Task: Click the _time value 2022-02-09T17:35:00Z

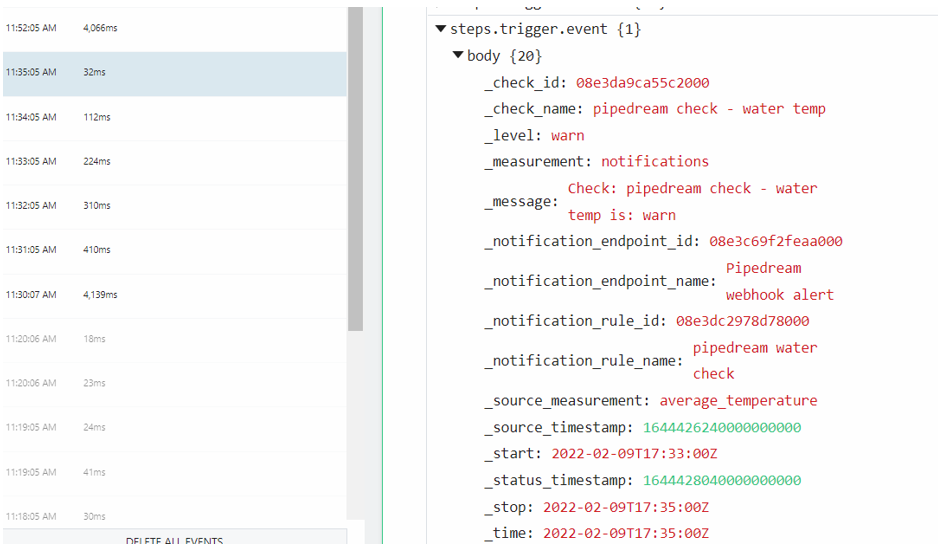Action: (626, 533)
